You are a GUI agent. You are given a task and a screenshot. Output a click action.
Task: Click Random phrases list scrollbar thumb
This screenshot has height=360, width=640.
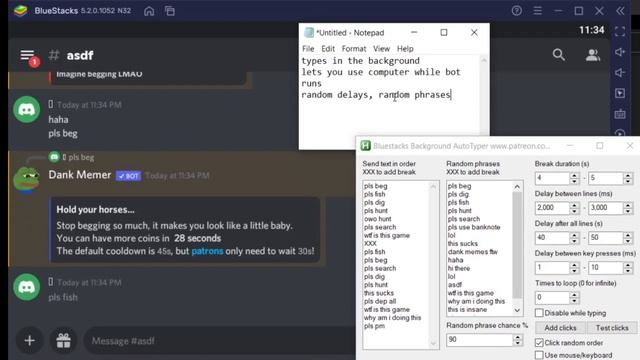(x=517, y=245)
